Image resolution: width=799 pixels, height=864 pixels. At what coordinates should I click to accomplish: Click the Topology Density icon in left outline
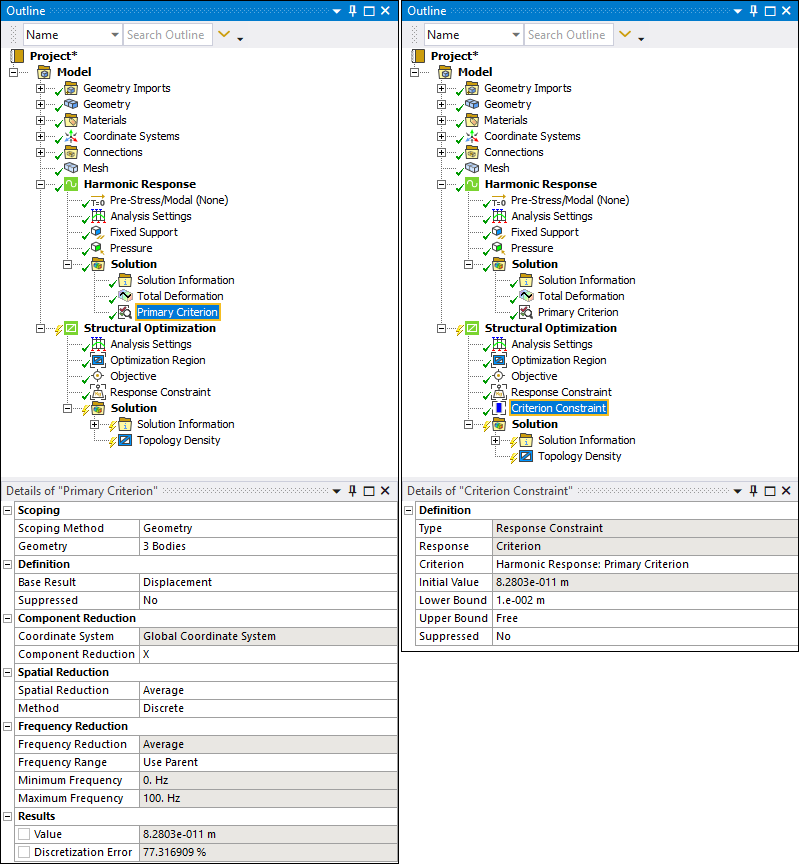pyautogui.click(x=125, y=440)
